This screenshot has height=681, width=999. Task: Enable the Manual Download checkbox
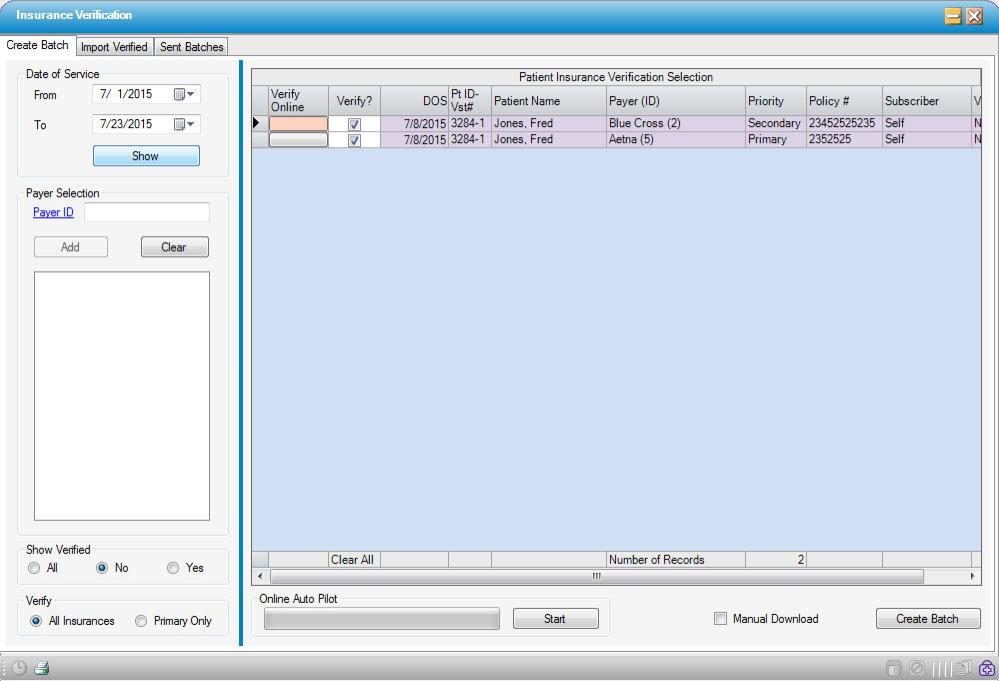tap(720, 618)
